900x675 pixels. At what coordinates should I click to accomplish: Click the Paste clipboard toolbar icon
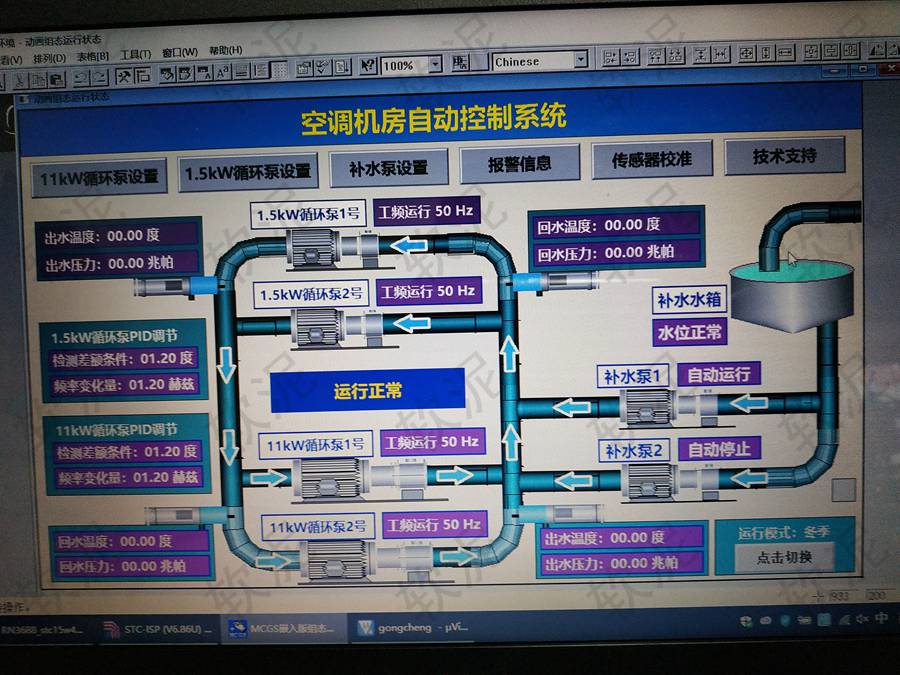pyautogui.click(x=56, y=76)
